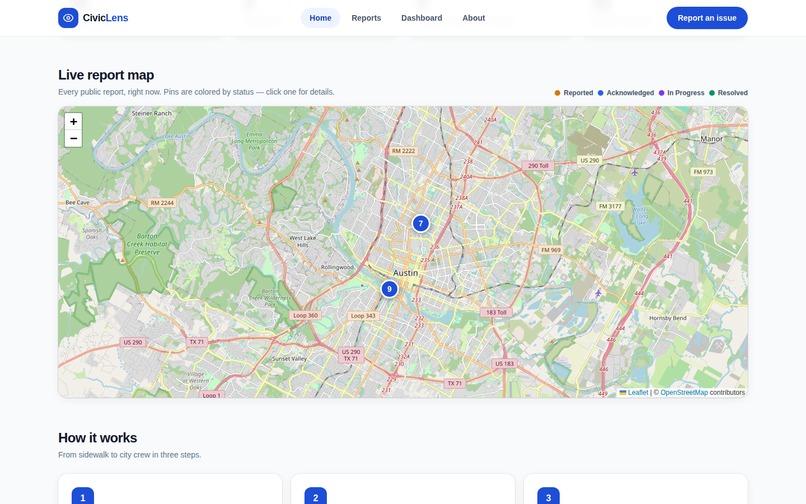This screenshot has width=806, height=504.
Task: Click the plane icon left of Hornsby Bend
Action: (x=598, y=293)
